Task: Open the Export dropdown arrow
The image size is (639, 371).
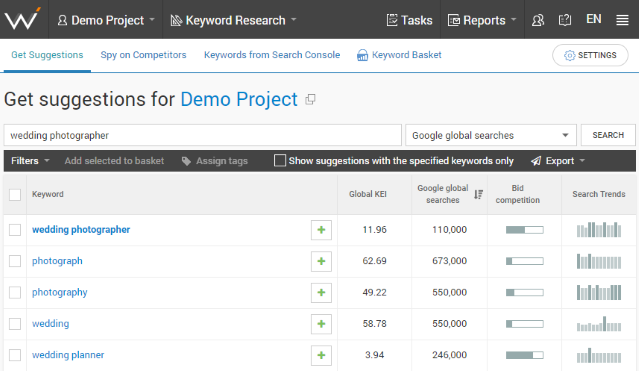Action: [582, 161]
